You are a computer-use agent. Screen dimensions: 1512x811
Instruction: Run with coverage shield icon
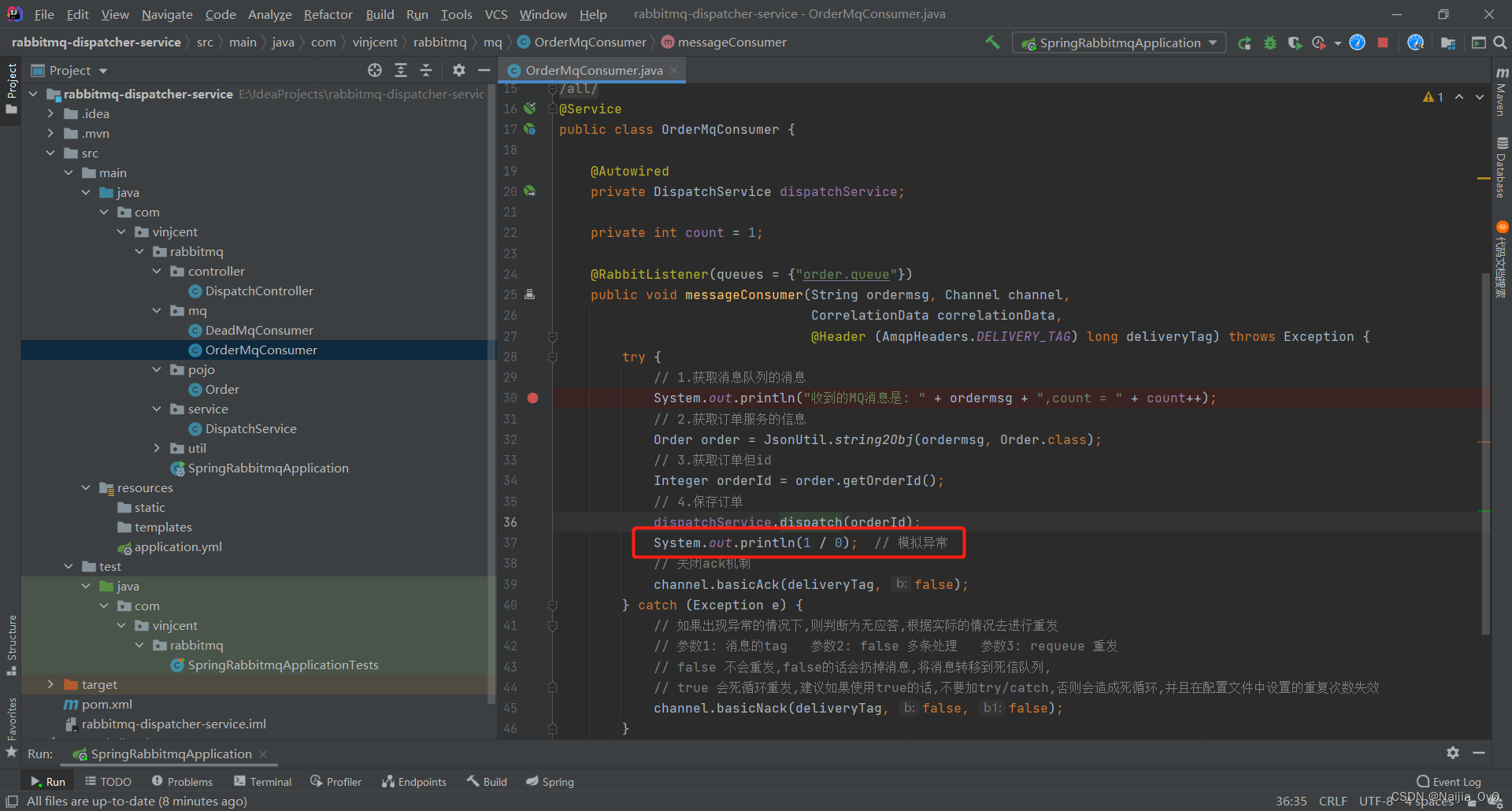(x=1295, y=43)
